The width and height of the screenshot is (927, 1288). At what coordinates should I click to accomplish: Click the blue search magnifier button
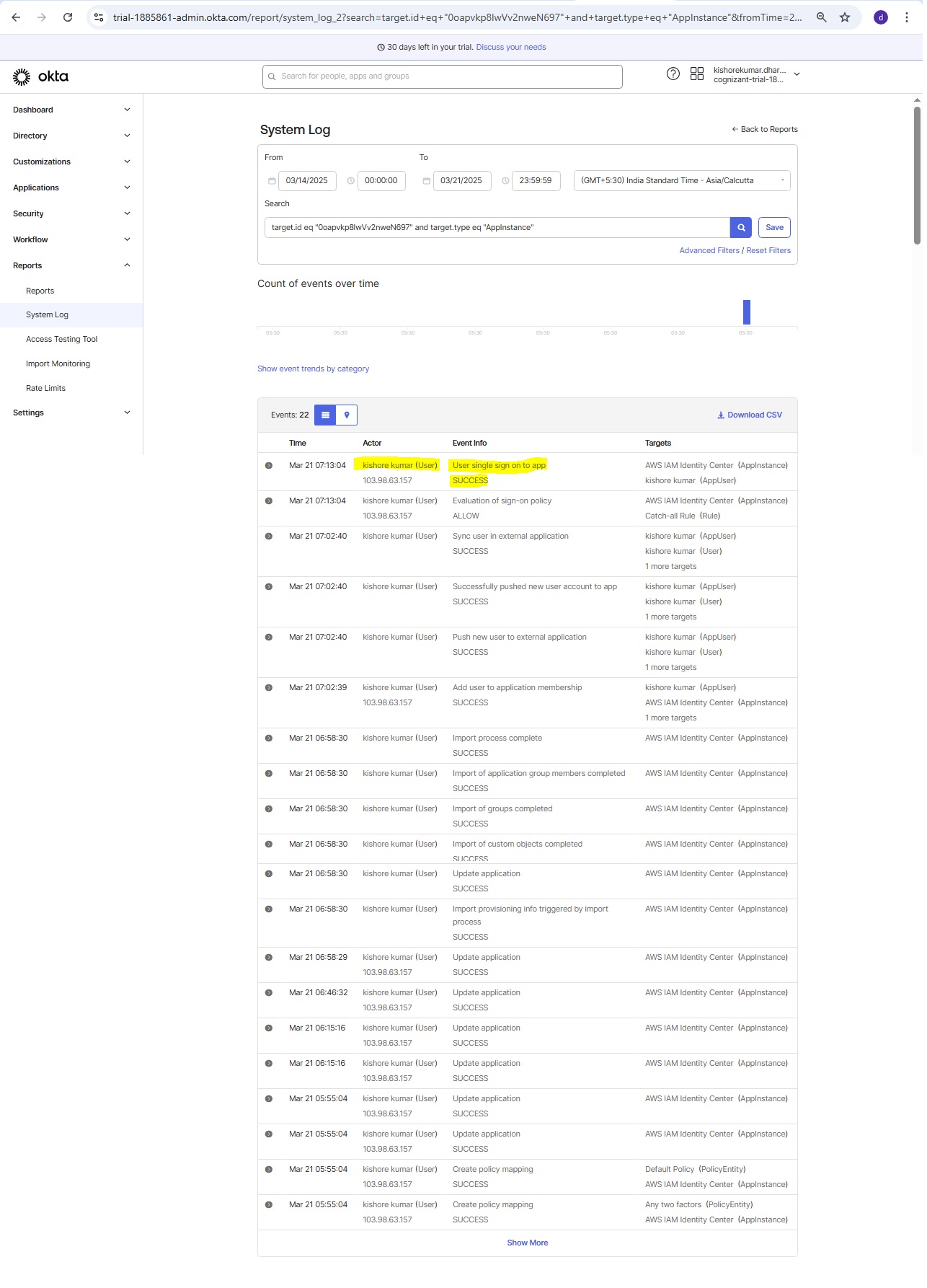point(740,227)
